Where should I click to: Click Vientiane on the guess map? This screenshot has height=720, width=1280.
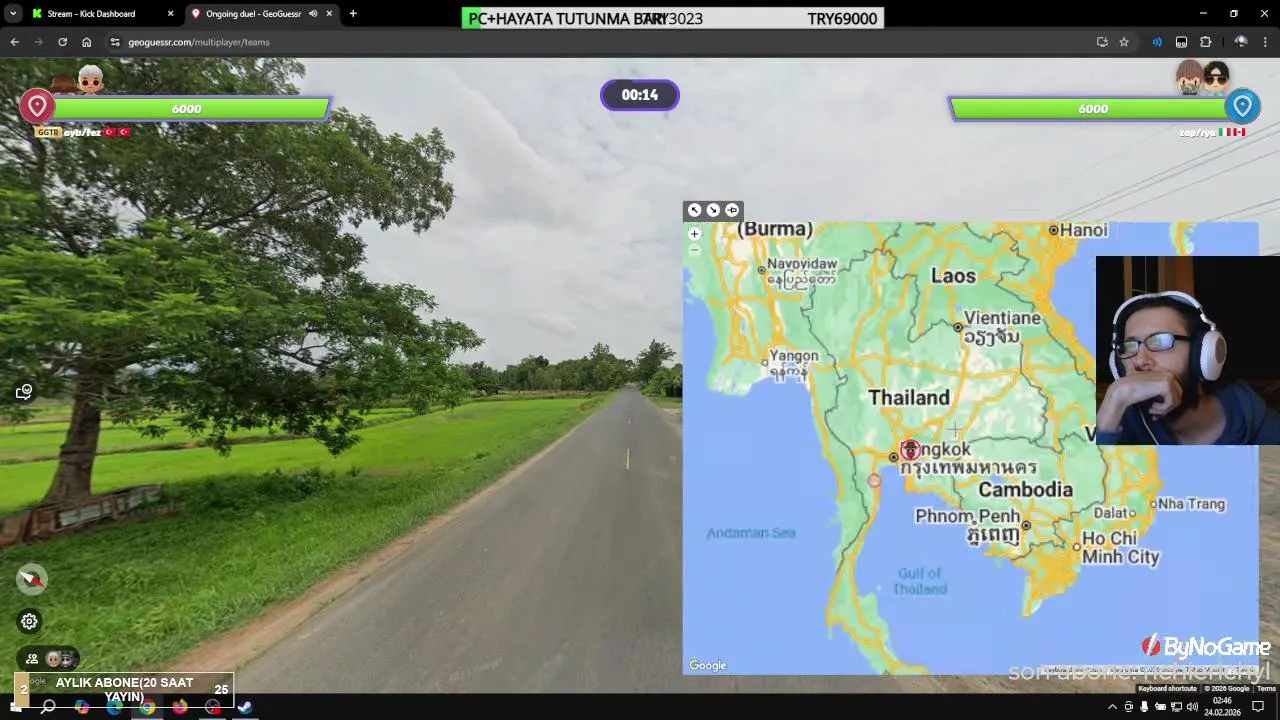point(1002,318)
